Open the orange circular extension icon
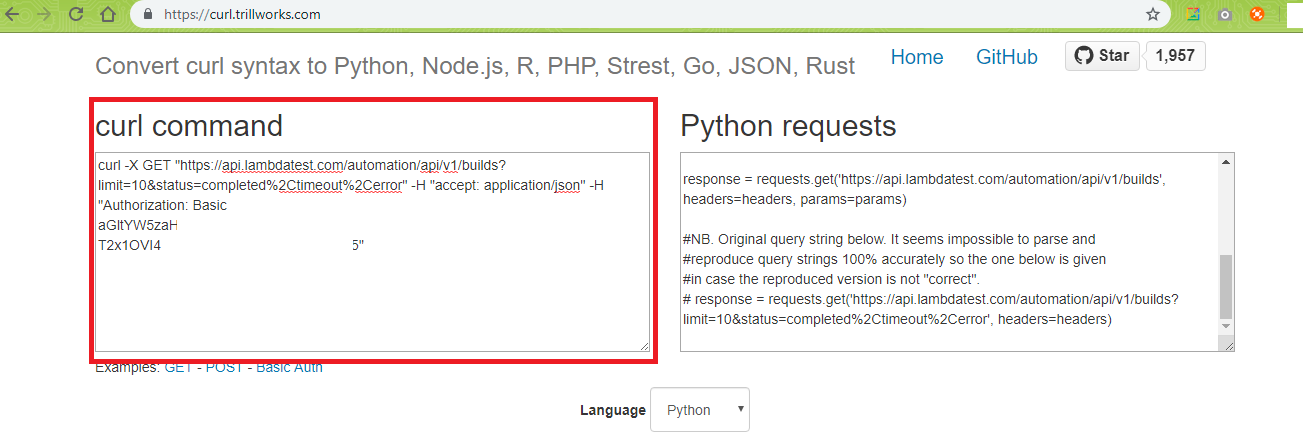The width and height of the screenshot is (1308, 438). pyautogui.click(x=1257, y=14)
